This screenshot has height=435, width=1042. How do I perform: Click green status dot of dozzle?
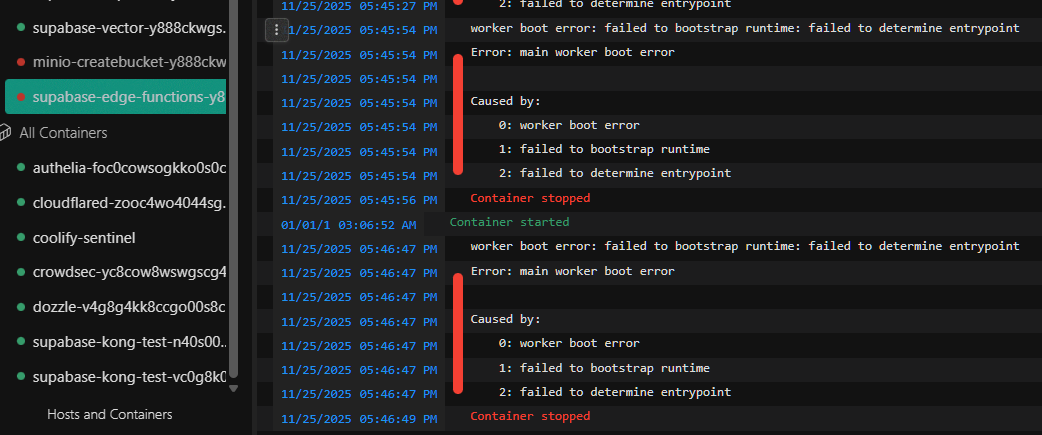21,307
